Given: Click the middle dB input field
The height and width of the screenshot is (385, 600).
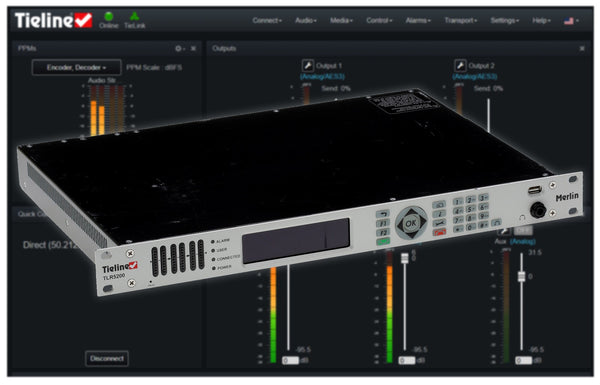Looking at the screenshot, I should [x=407, y=361].
